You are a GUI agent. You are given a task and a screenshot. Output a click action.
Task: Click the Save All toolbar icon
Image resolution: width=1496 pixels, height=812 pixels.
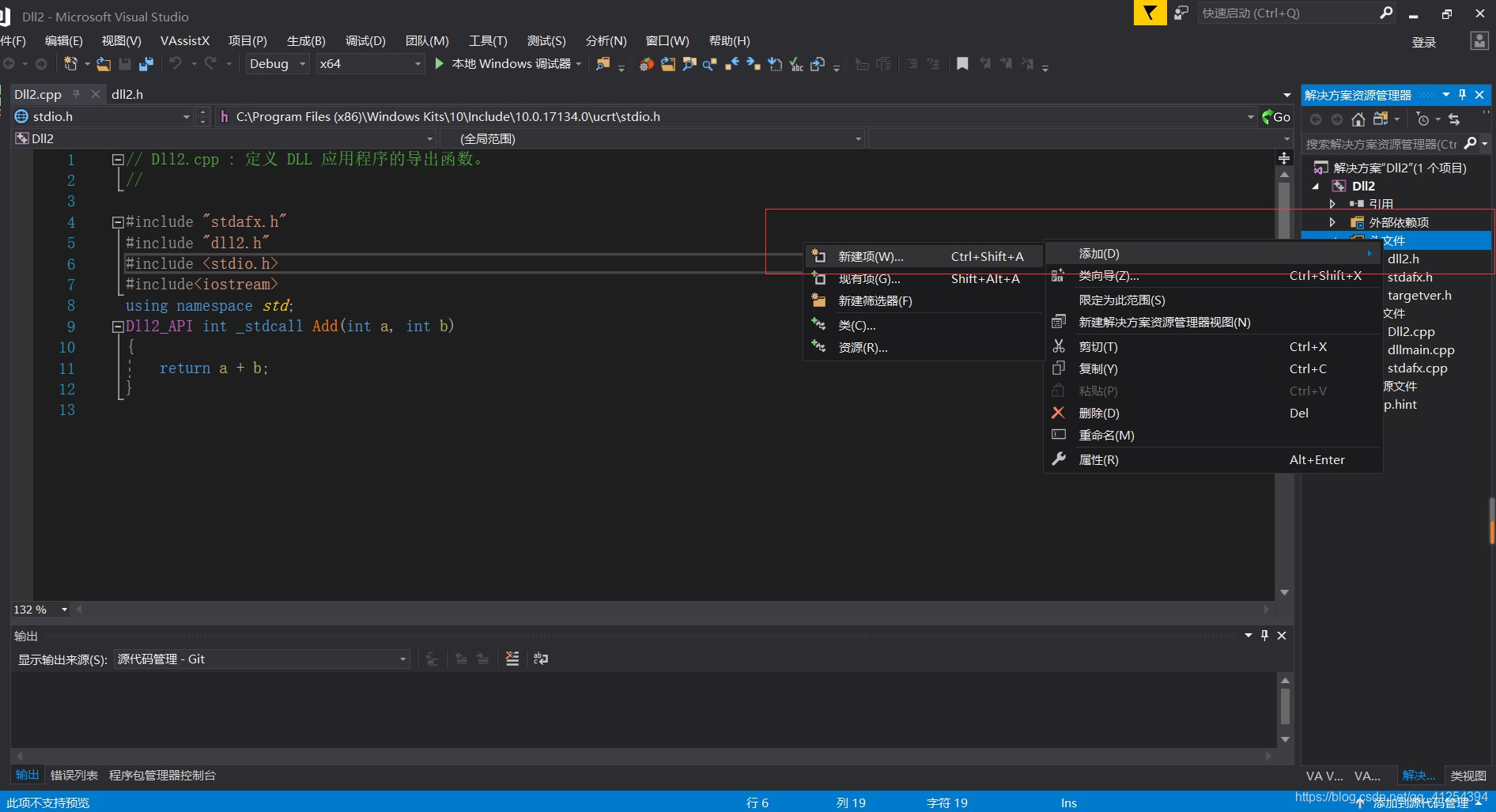point(146,63)
